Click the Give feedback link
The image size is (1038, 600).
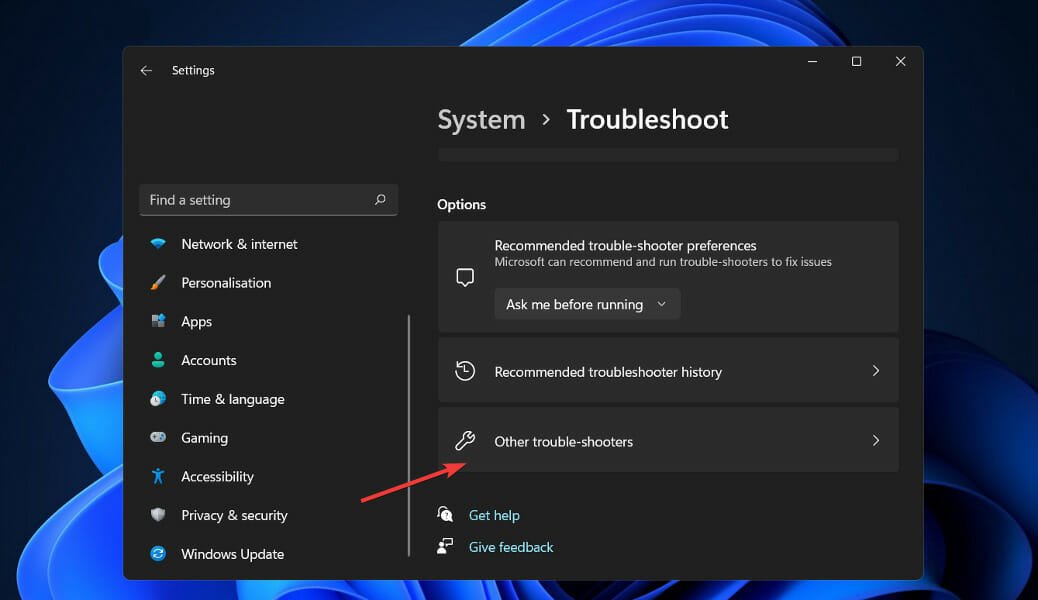pyautogui.click(x=510, y=547)
